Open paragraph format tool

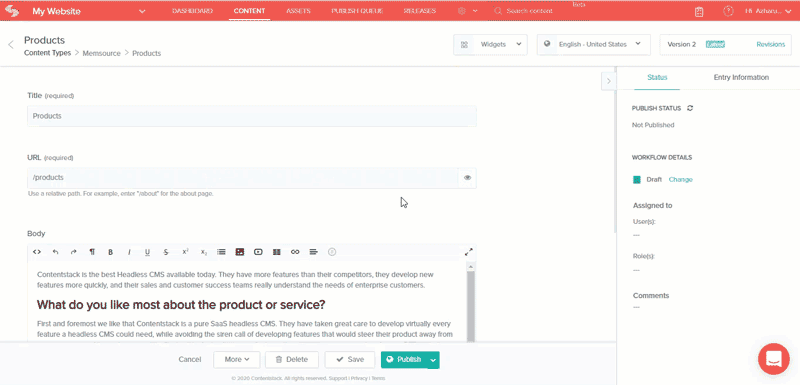[x=92, y=252]
